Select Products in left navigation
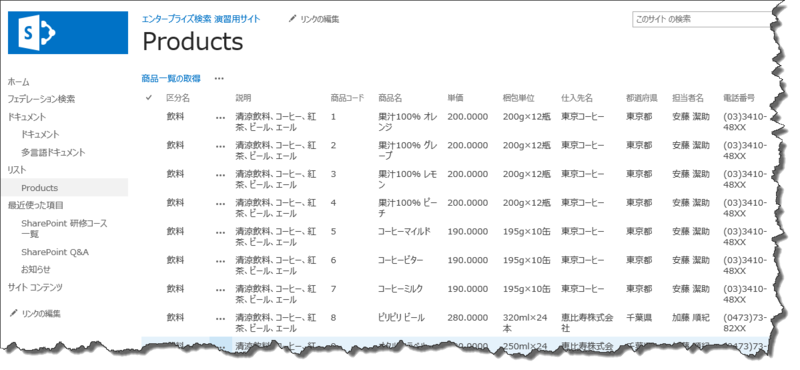This screenshot has width=800, height=370. pos(40,188)
